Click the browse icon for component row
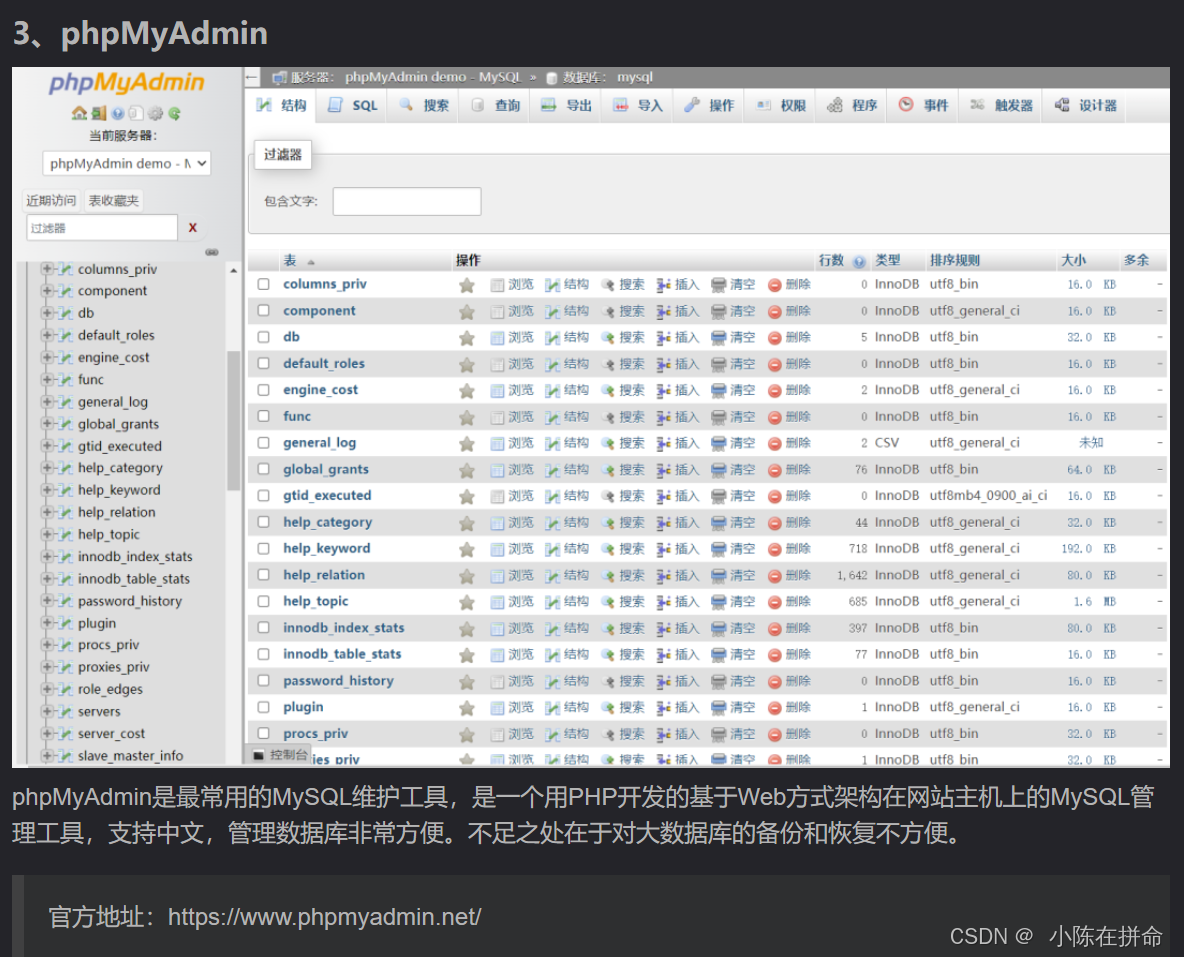 pos(497,311)
